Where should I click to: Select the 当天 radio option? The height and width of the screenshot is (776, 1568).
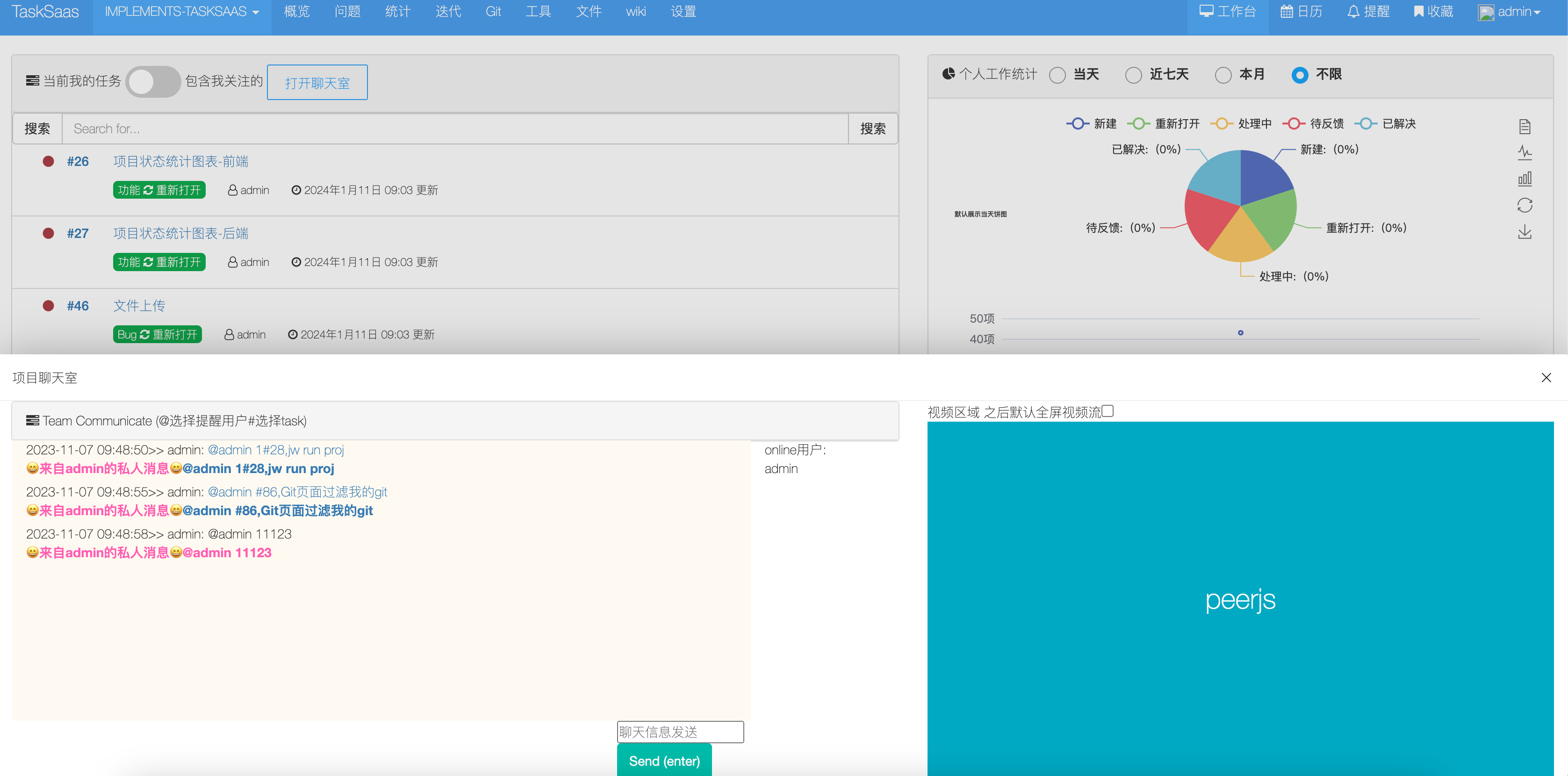pyautogui.click(x=1057, y=75)
